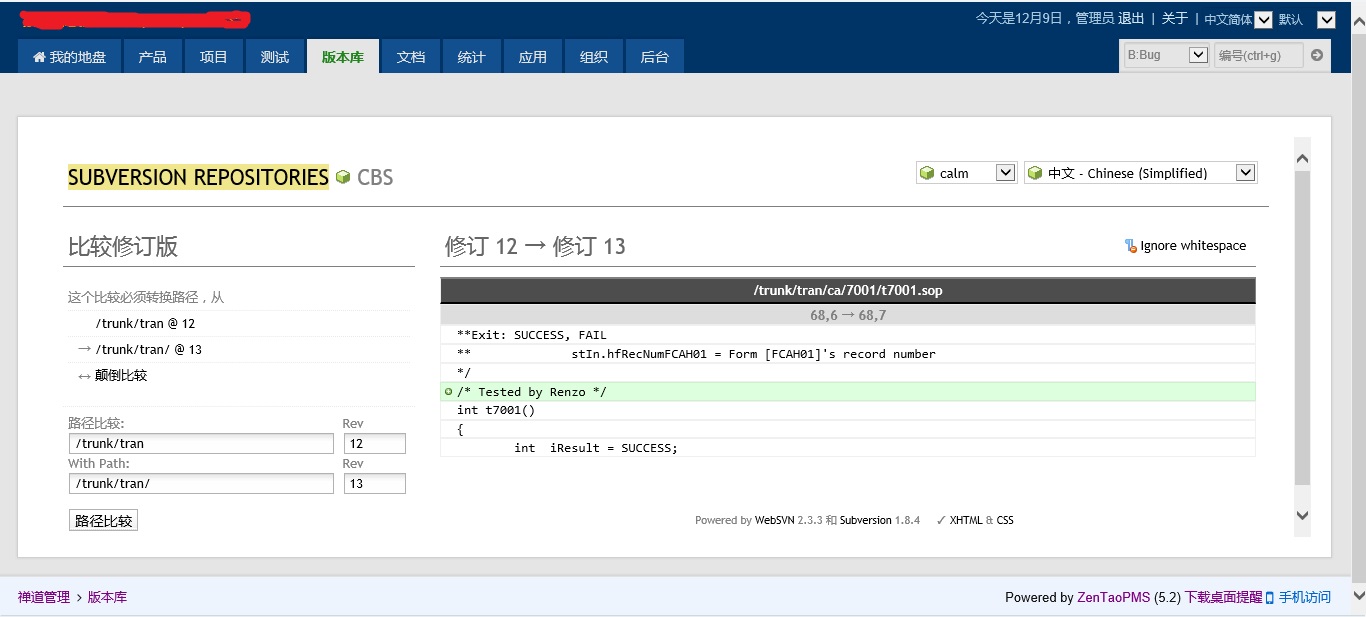Open the 应用 tab
The width and height of the screenshot is (1366, 617).
[x=533, y=57]
